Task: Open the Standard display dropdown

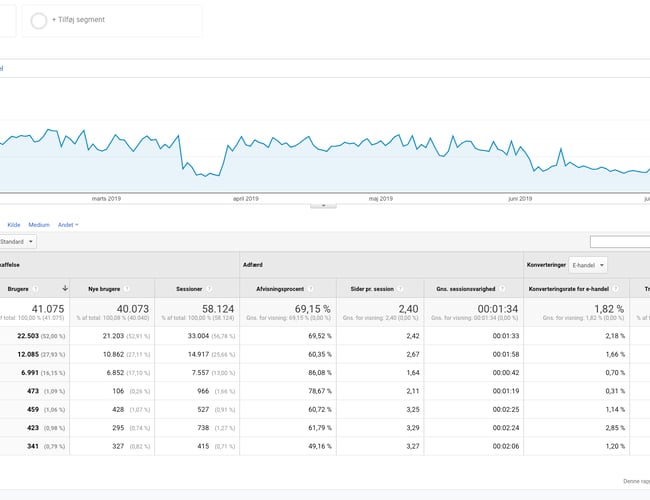Action: [17, 241]
